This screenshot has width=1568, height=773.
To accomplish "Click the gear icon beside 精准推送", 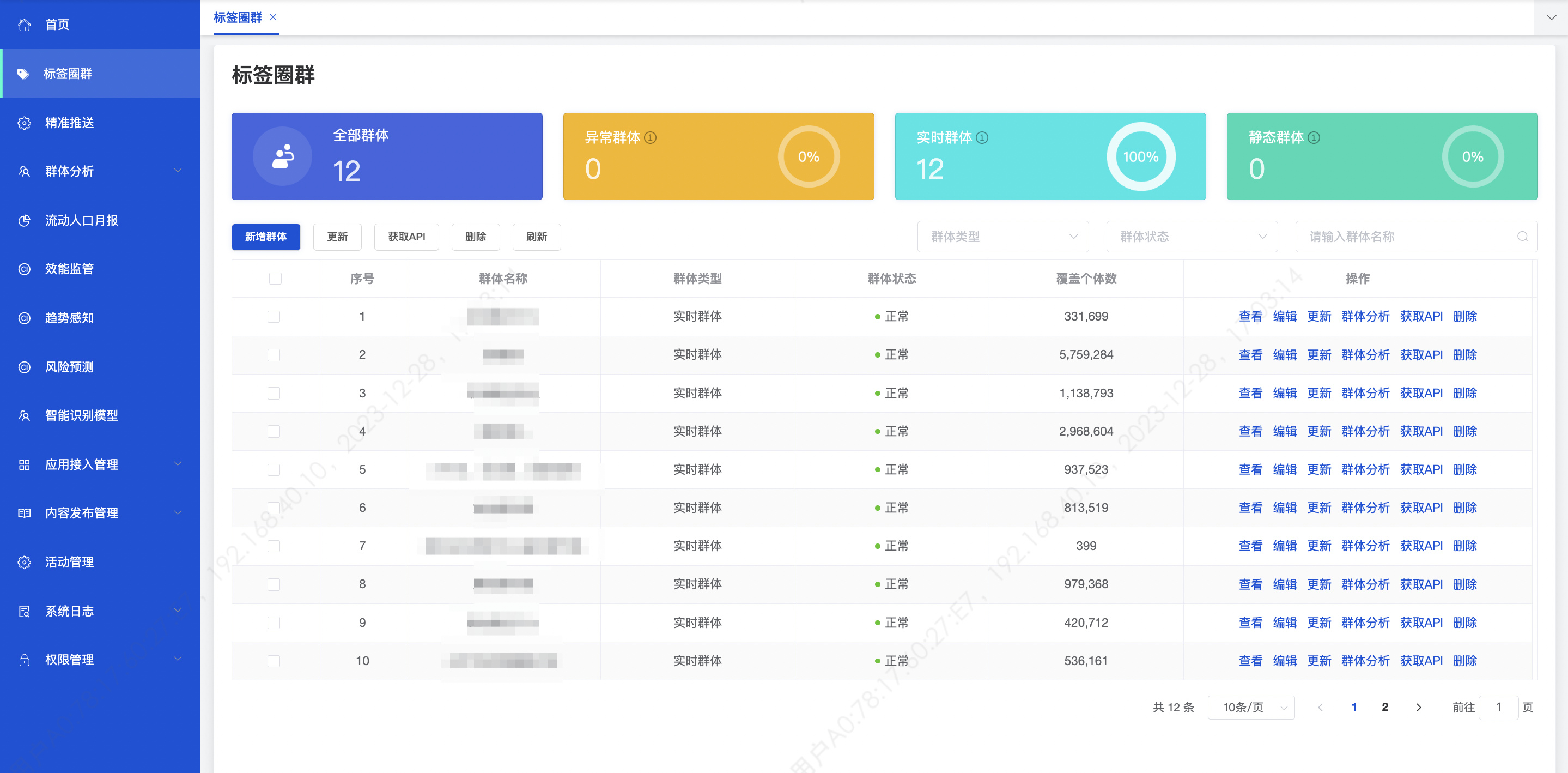I will pyautogui.click(x=25, y=123).
